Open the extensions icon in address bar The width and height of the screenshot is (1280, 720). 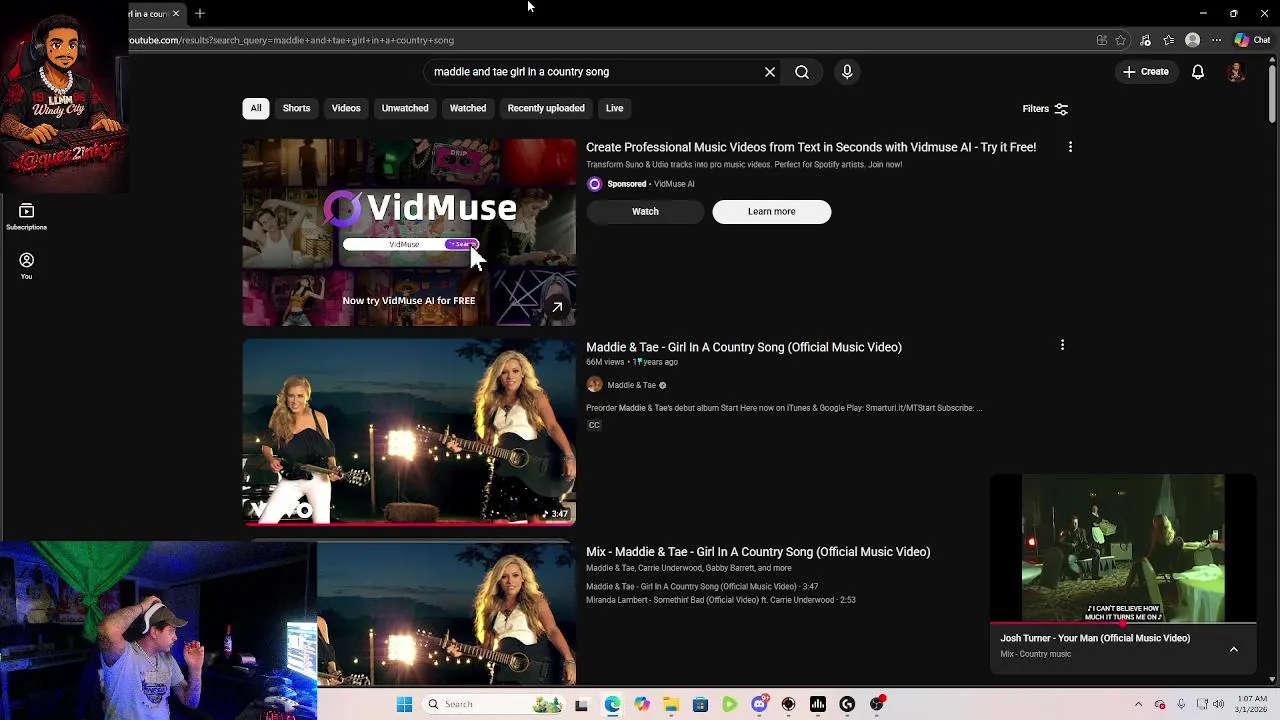[x=1101, y=40]
